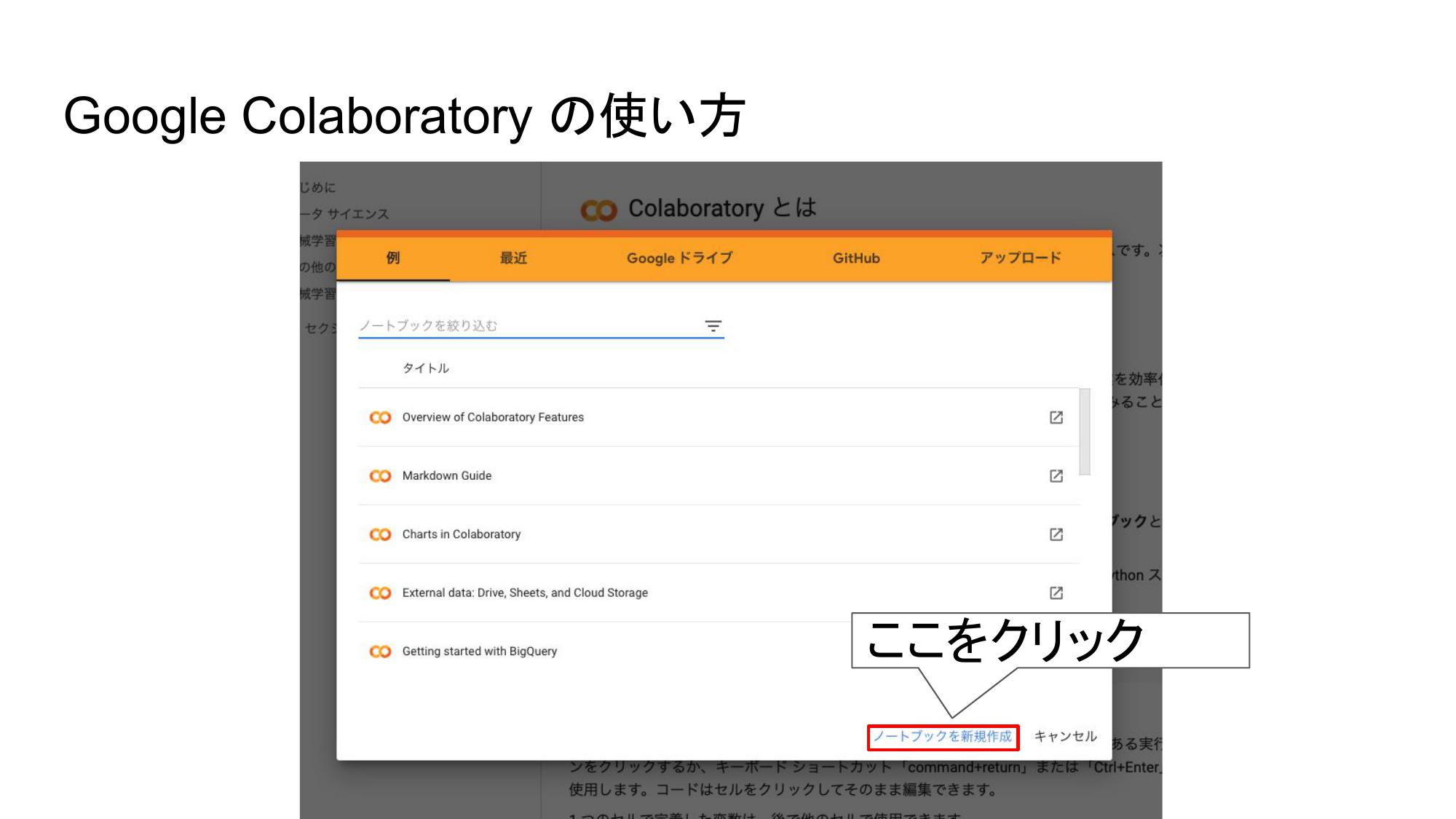Click the Colaboratory logo in the background page heading
The width and height of the screenshot is (1456, 819).
tap(598, 210)
